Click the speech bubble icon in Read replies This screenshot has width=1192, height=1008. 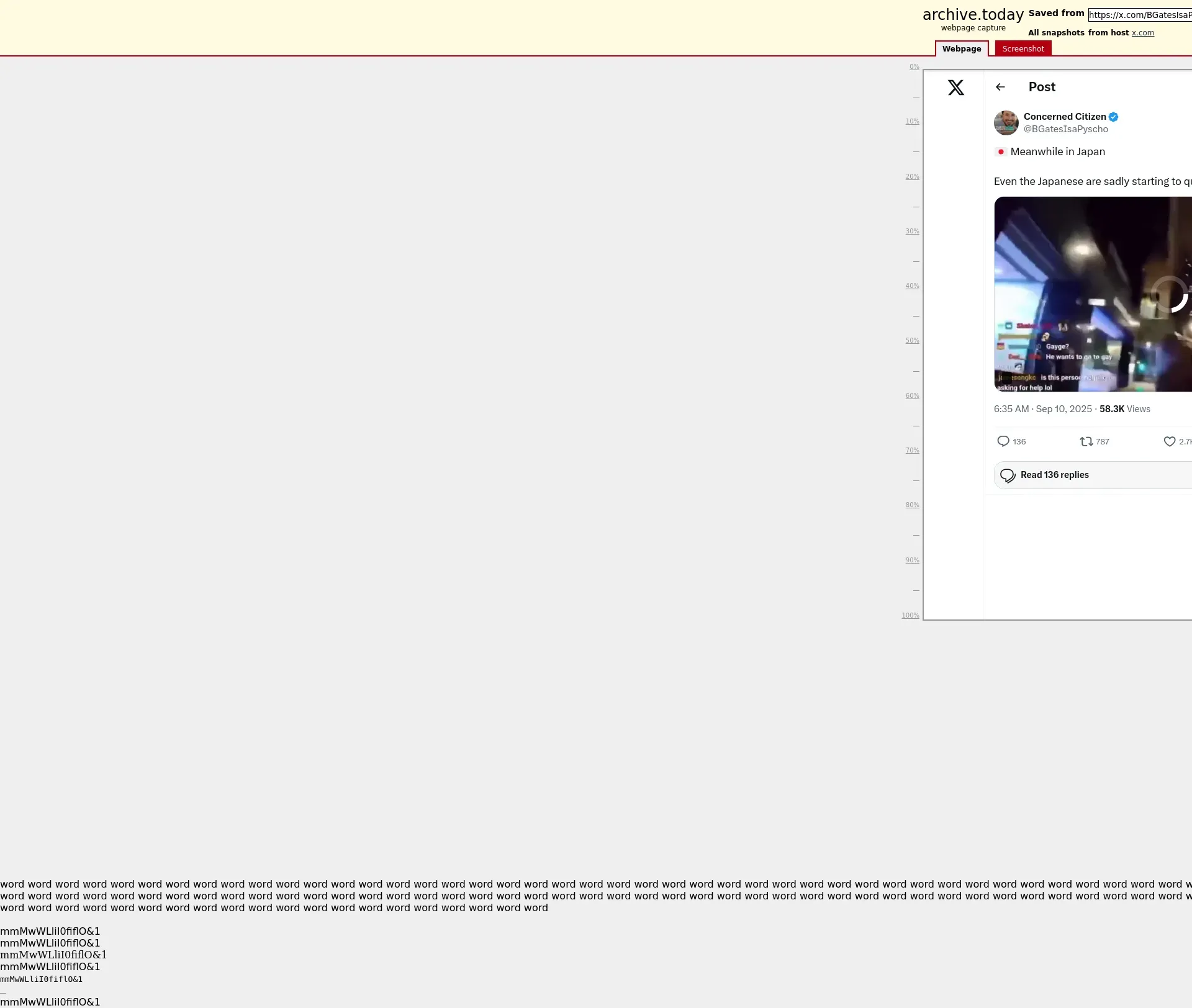[1008, 475]
